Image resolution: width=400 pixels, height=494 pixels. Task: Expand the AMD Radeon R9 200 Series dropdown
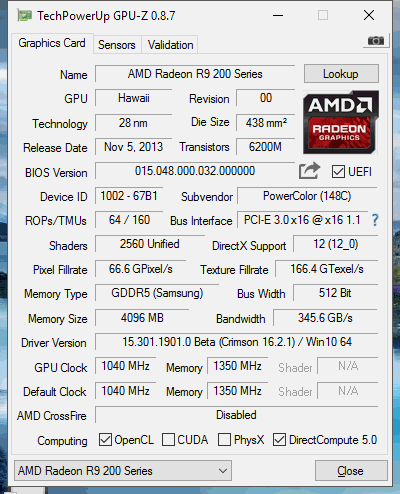[123, 471]
